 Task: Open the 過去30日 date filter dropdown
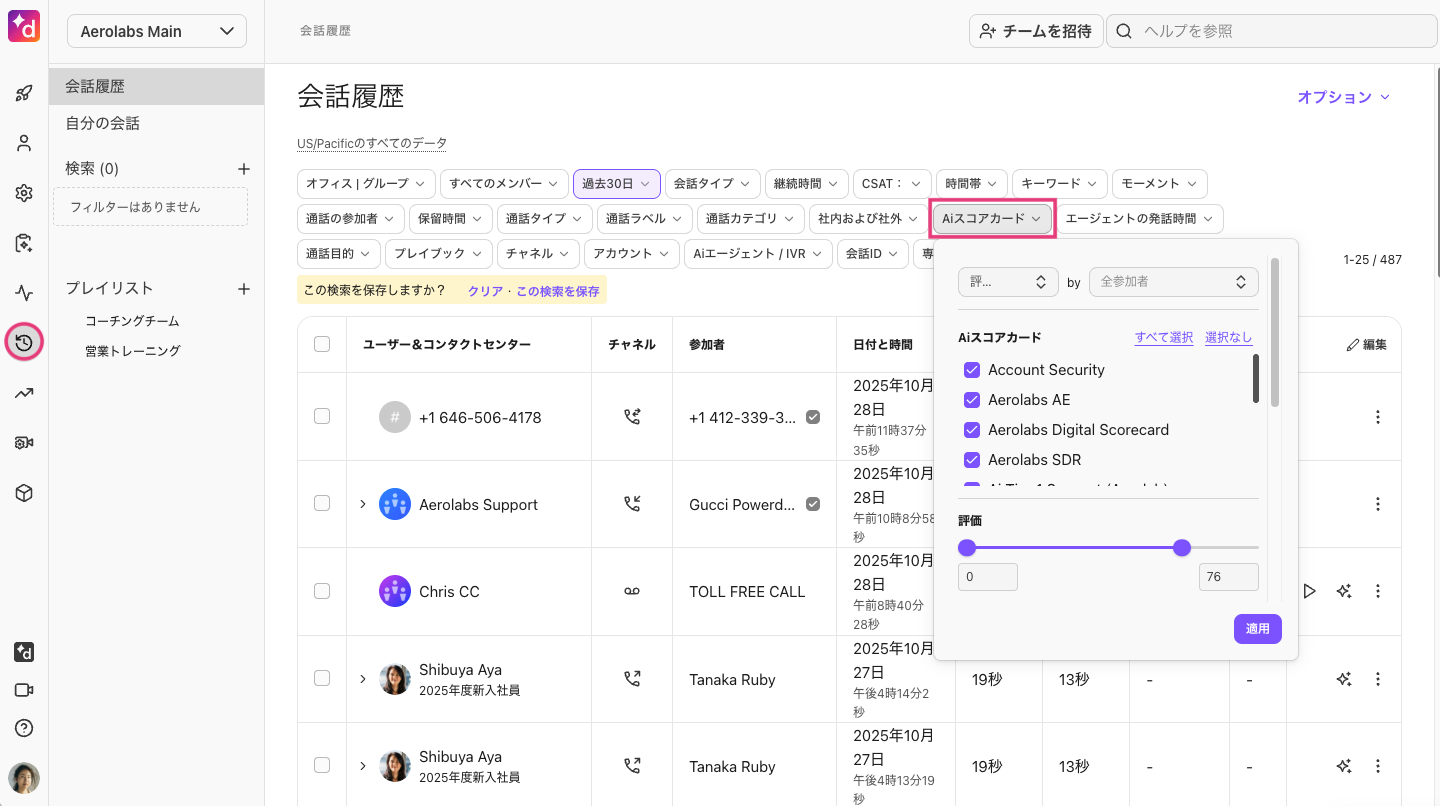pos(616,184)
